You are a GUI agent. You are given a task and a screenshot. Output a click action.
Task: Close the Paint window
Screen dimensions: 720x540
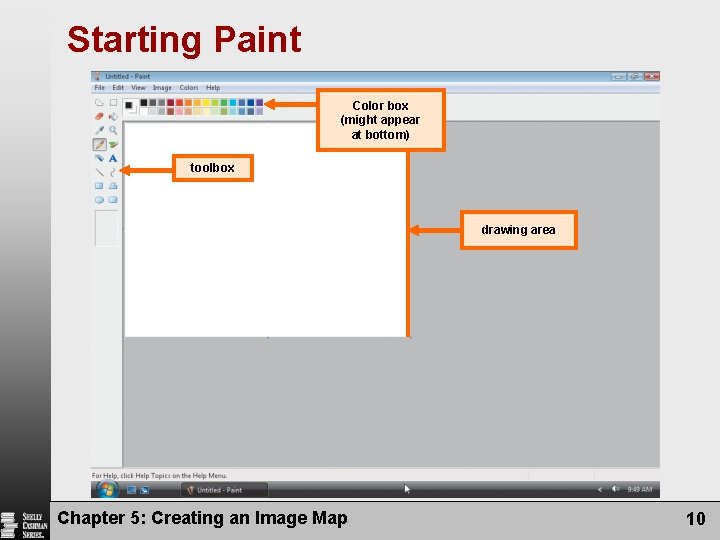652,76
